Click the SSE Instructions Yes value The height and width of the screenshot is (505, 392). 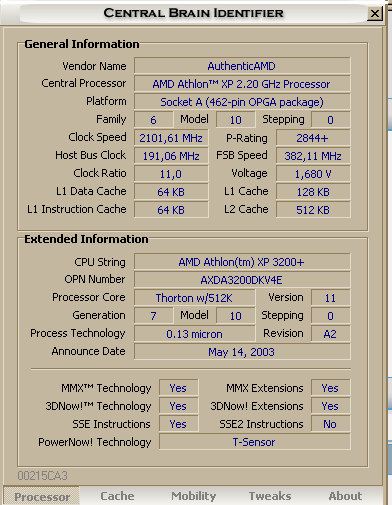179,424
